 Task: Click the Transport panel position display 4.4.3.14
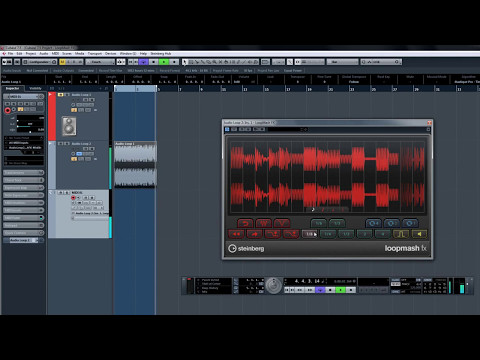click(x=307, y=281)
